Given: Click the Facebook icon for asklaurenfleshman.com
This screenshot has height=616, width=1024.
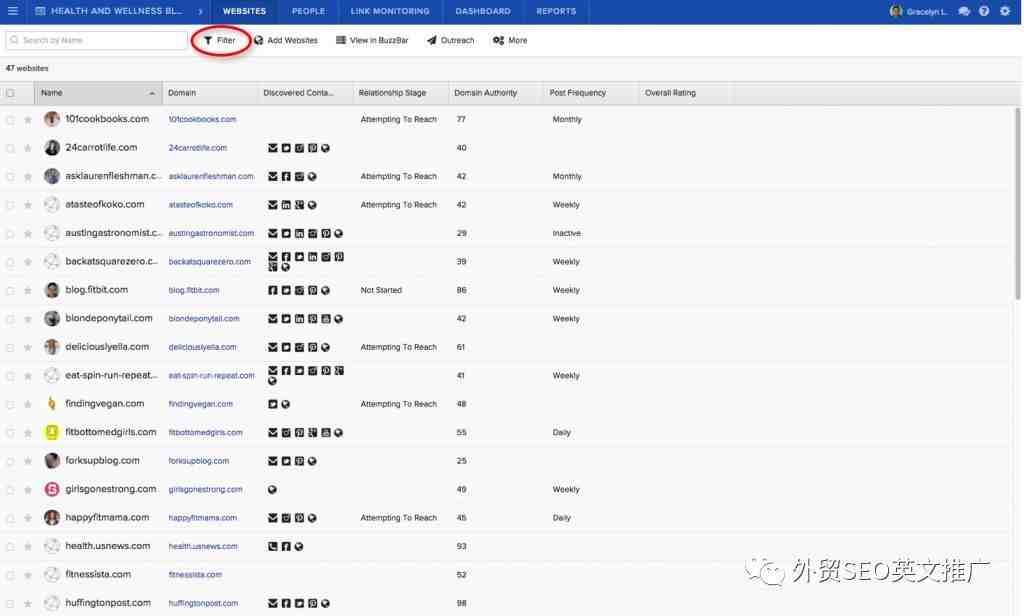Looking at the screenshot, I should click(286, 176).
